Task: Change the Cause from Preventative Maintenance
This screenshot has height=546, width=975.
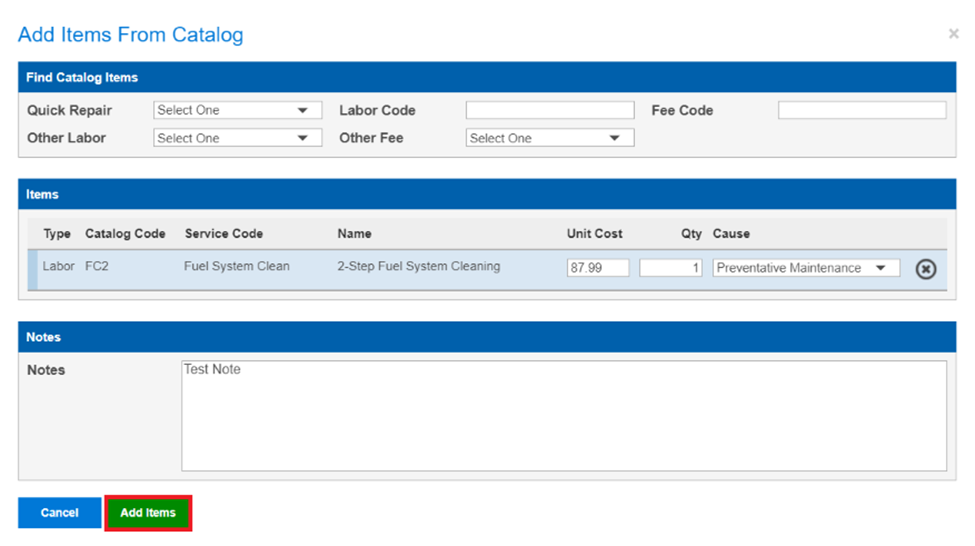Action: (x=806, y=268)
